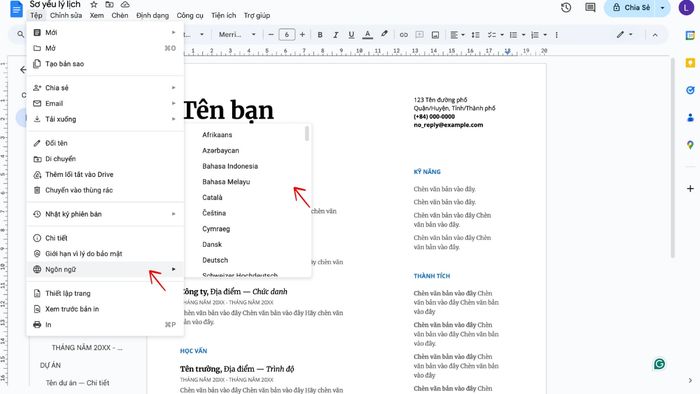Open numbered list dropdown

point(538,34)
